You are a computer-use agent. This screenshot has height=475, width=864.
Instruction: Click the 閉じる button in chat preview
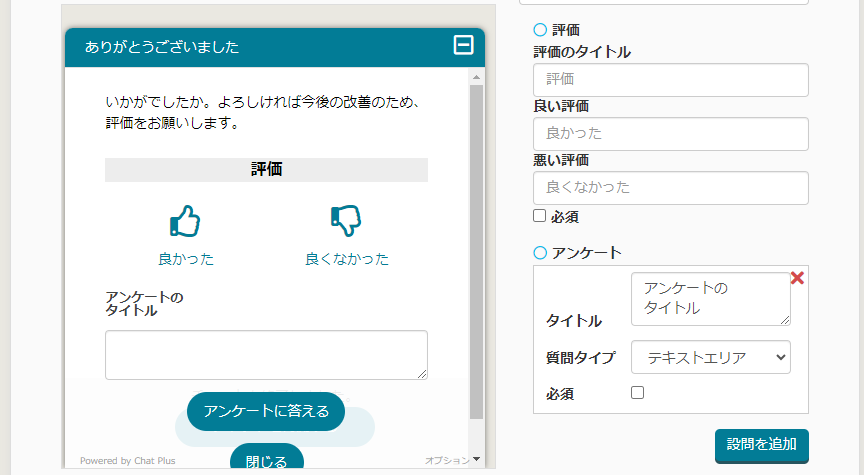coord(266,460)
